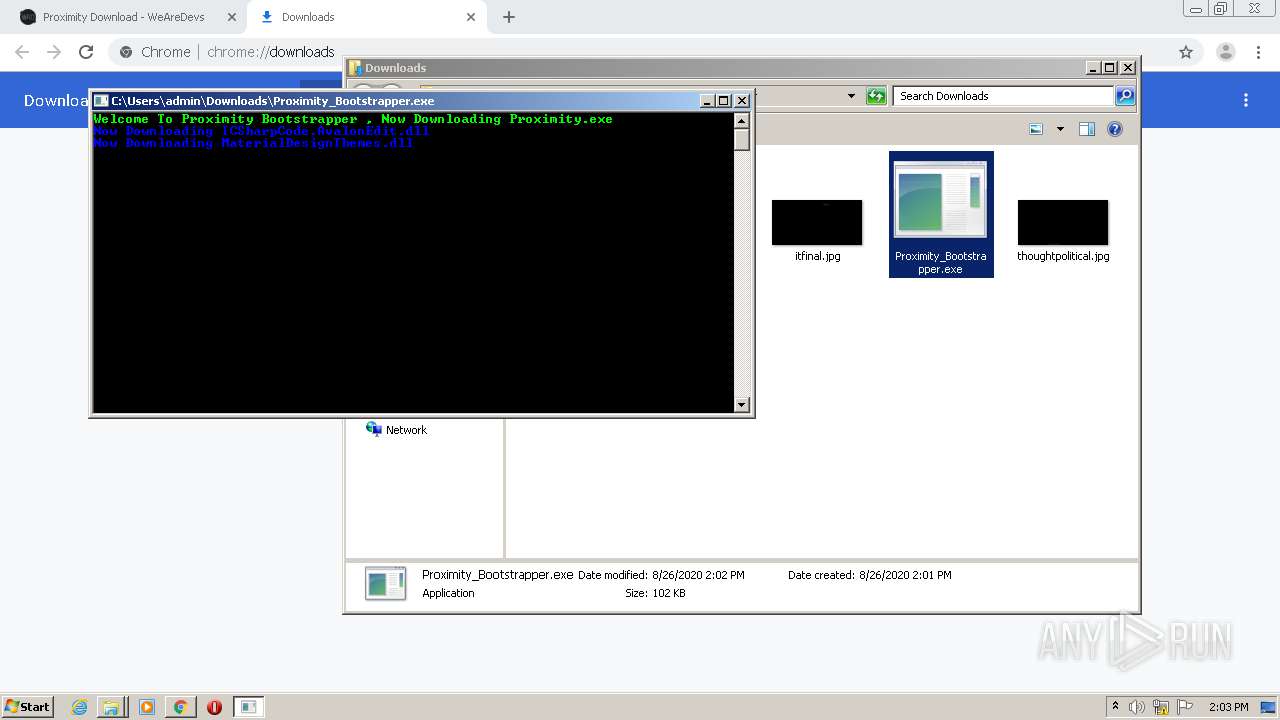1280x720 pixels.
Task: Close the Proximity Download - WeAreDevs tab
Action: click(x=232, y=17)
